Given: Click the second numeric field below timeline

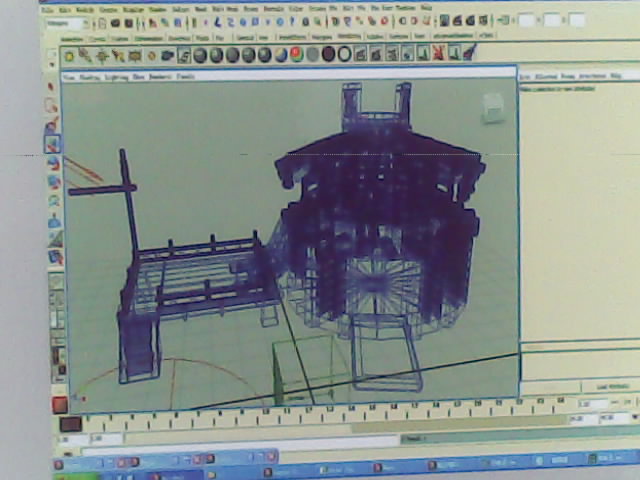Looking at the screenshot, I should click(x=106, y=440).
